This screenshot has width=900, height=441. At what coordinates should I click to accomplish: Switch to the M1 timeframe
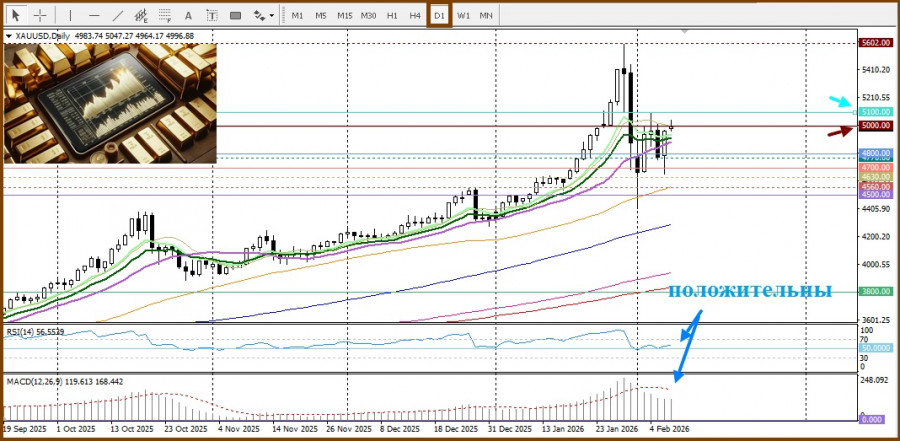[297, 15]
